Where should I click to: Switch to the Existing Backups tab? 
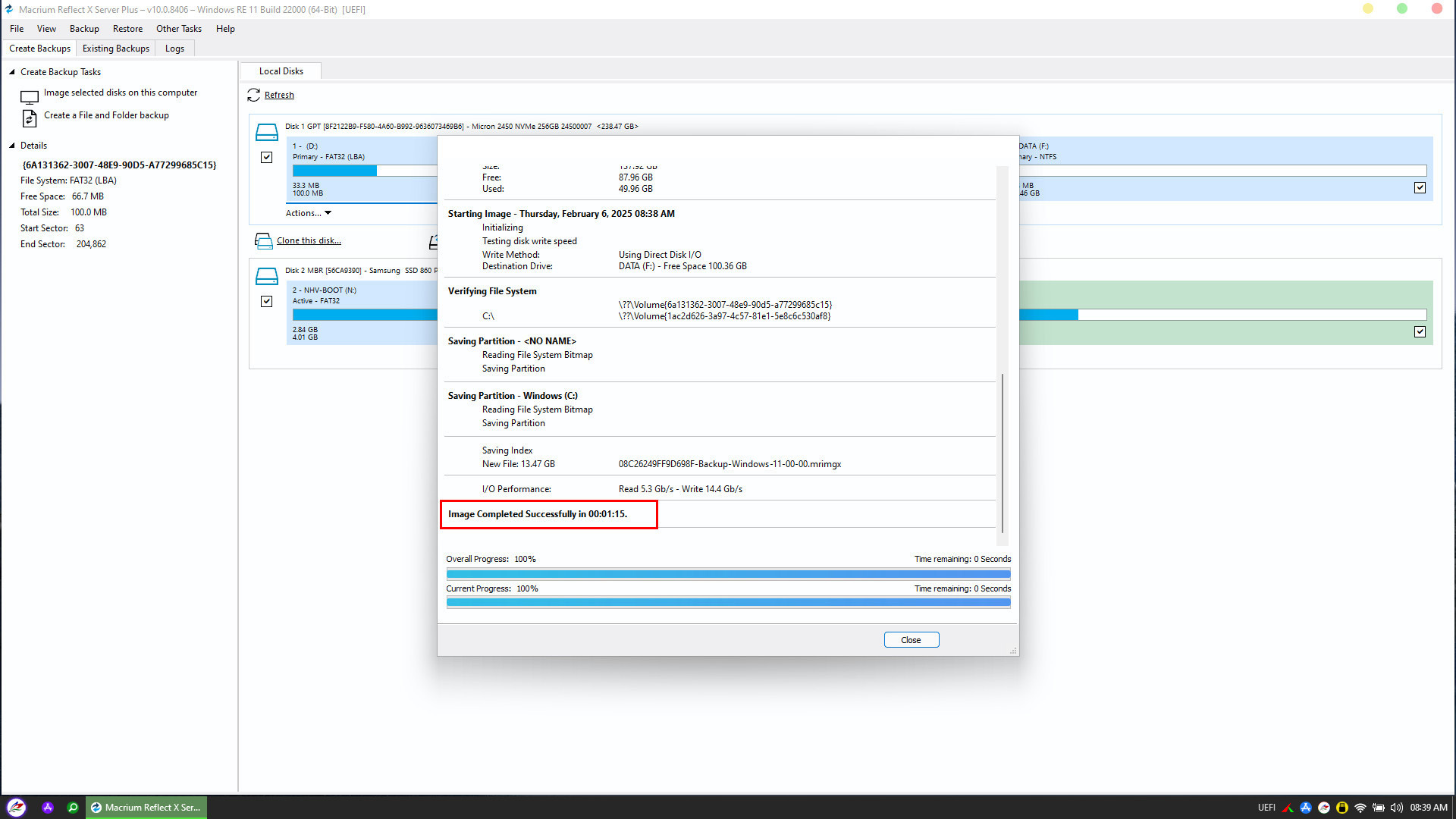[116, 49]
